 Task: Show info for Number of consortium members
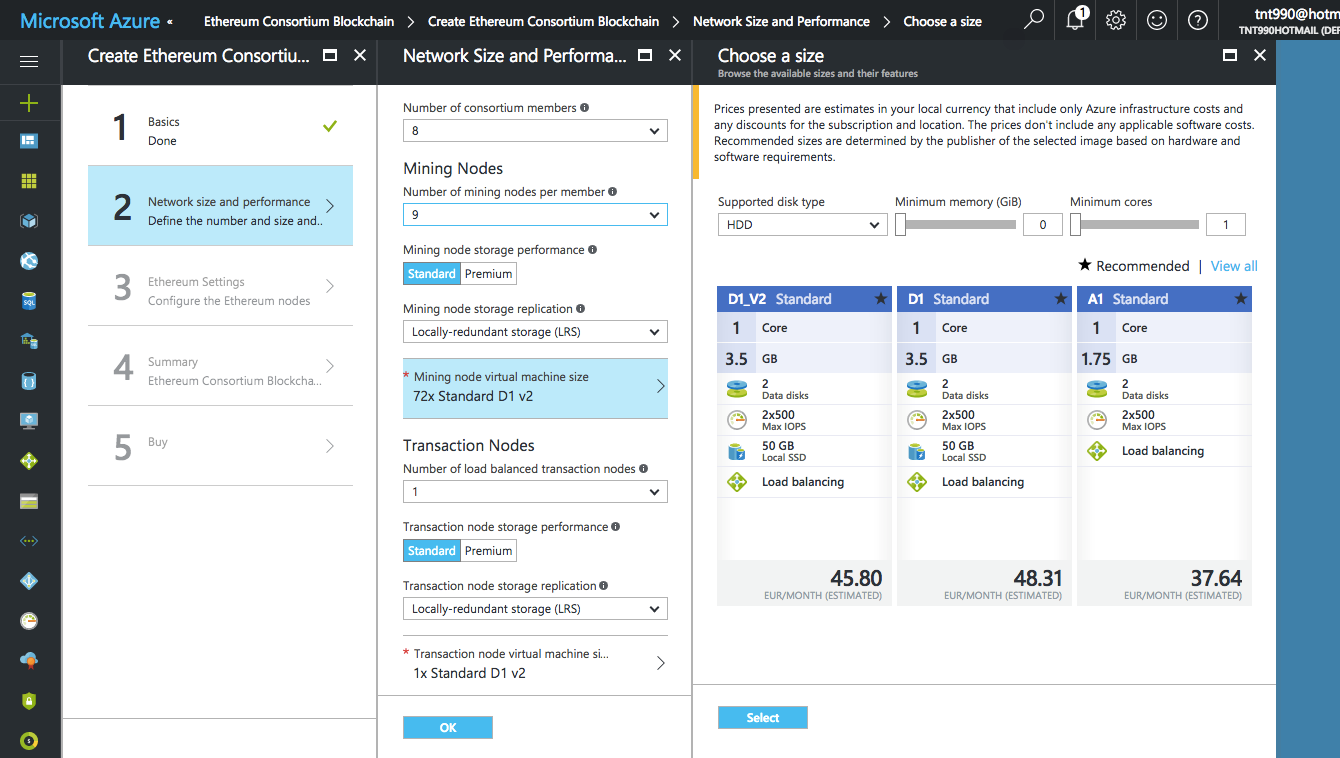click(x=585, y=108)
